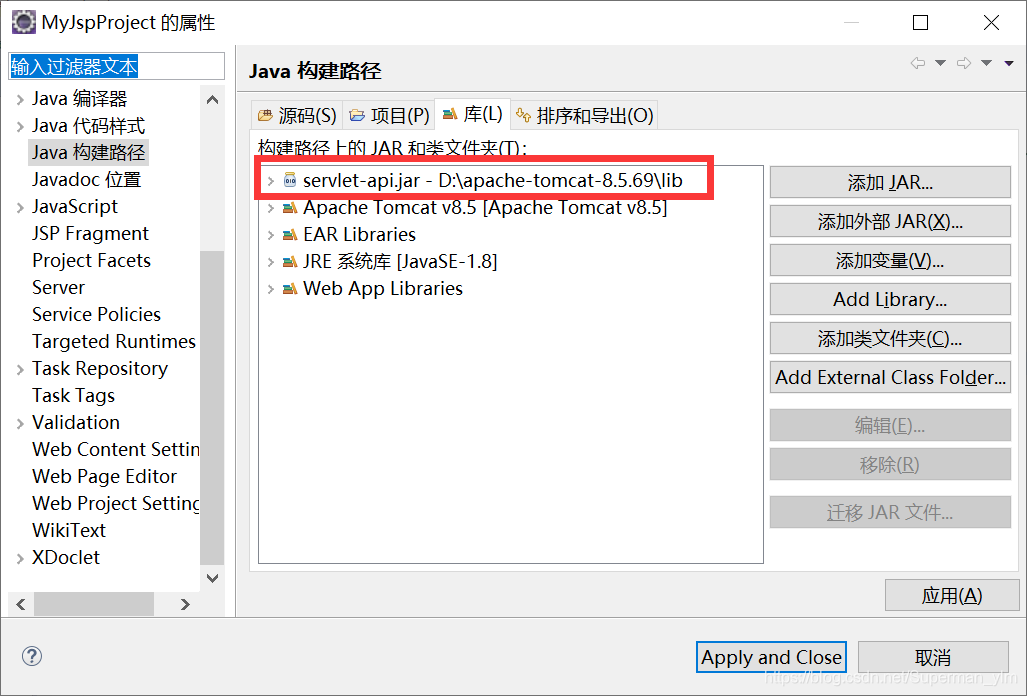Click the sidebar scrollbar down arrow
The image size is (1027, 696).
(x=212, y=578)
